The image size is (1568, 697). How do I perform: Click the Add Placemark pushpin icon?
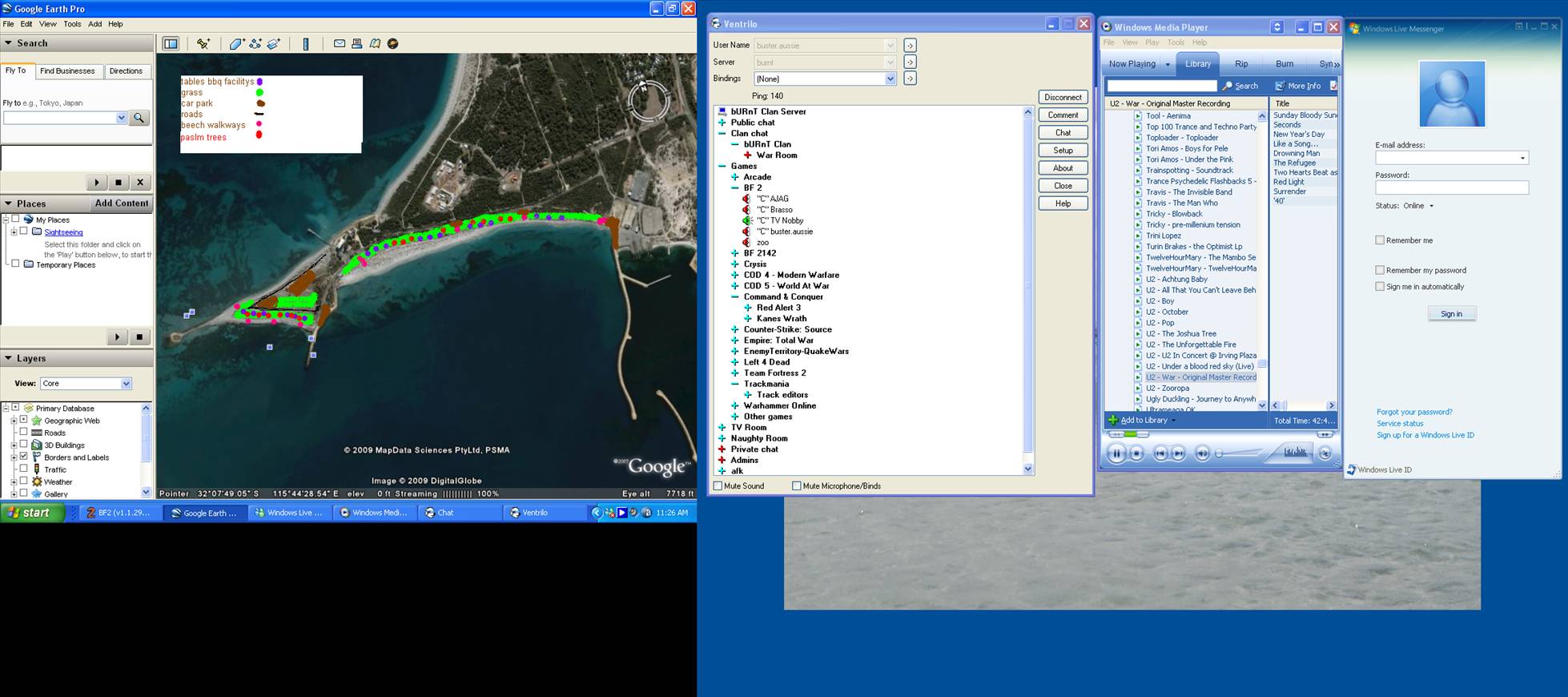(203, 44)
